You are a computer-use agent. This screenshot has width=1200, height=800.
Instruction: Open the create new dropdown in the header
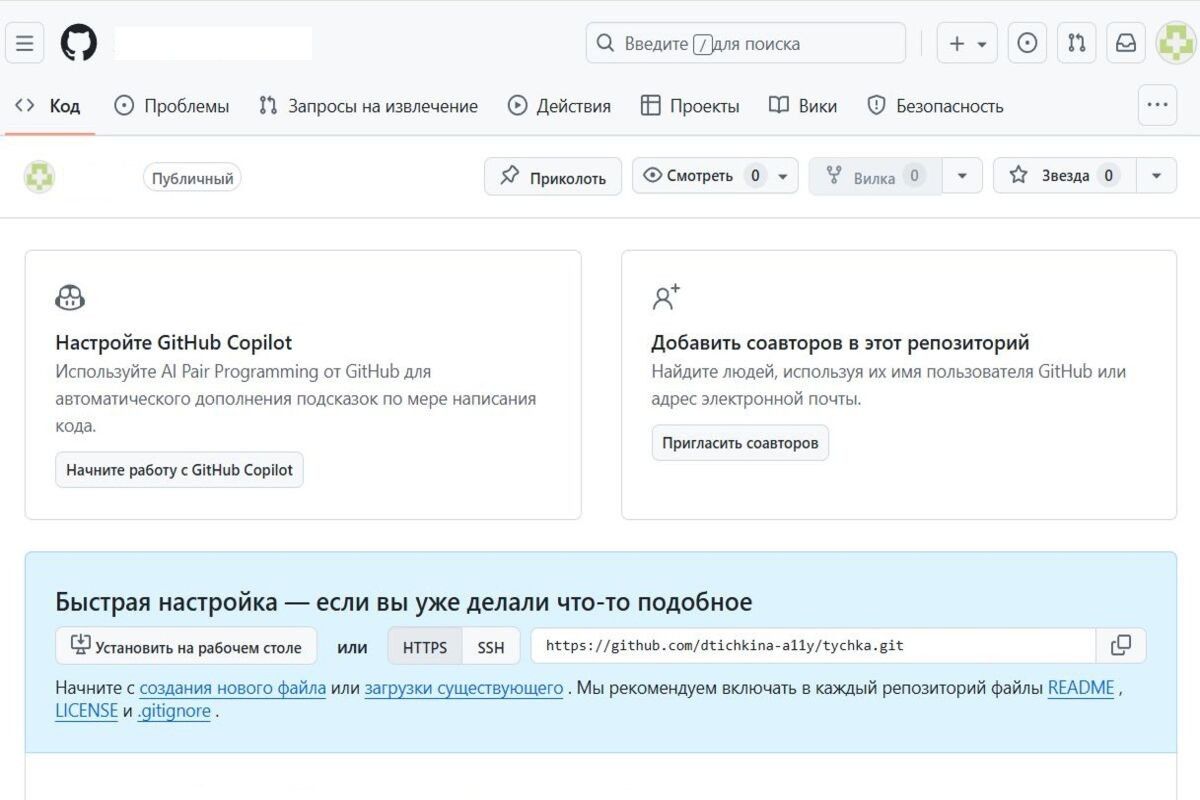[x=965, y=42]
